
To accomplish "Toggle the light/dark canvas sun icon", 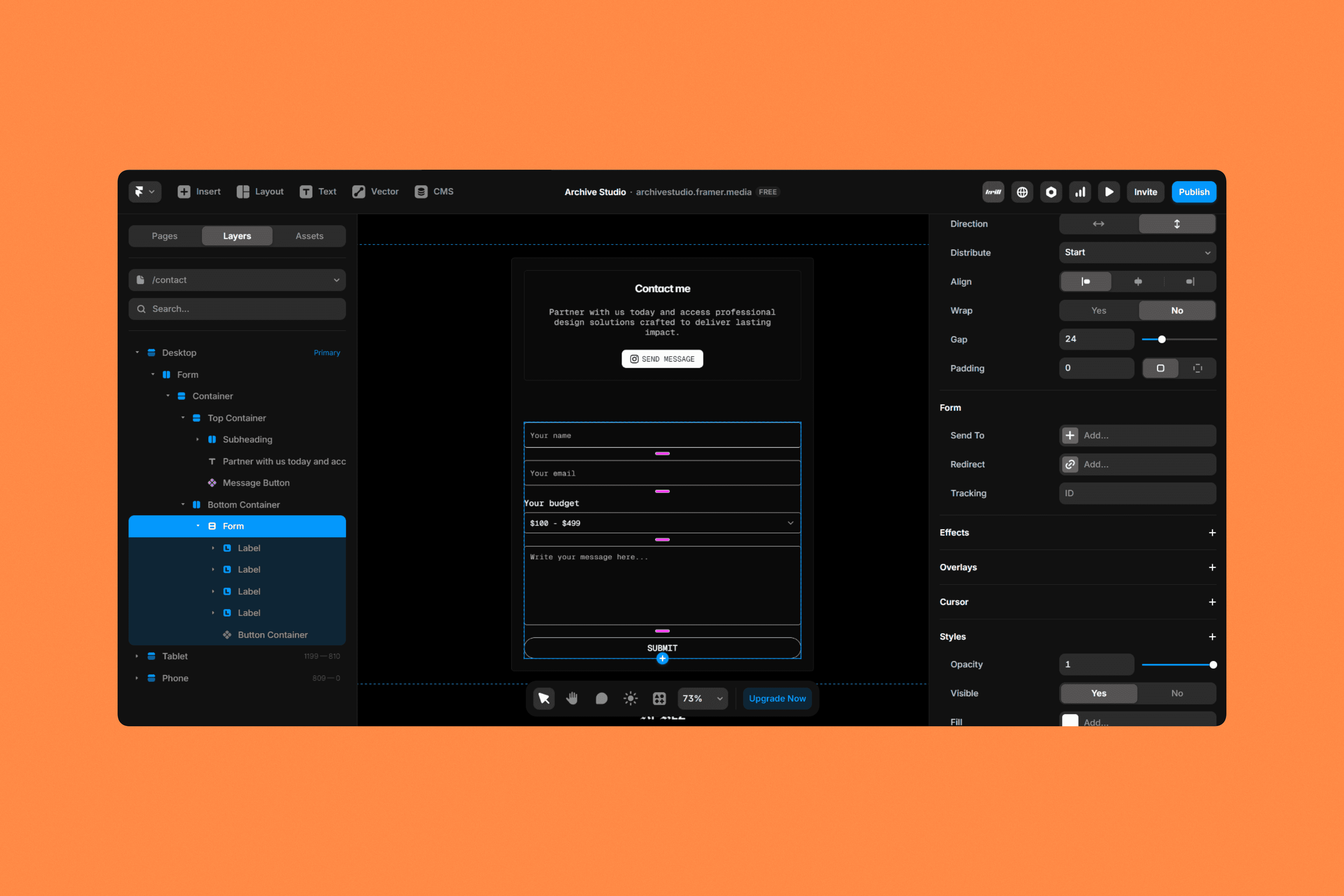I will pos(630,698).
